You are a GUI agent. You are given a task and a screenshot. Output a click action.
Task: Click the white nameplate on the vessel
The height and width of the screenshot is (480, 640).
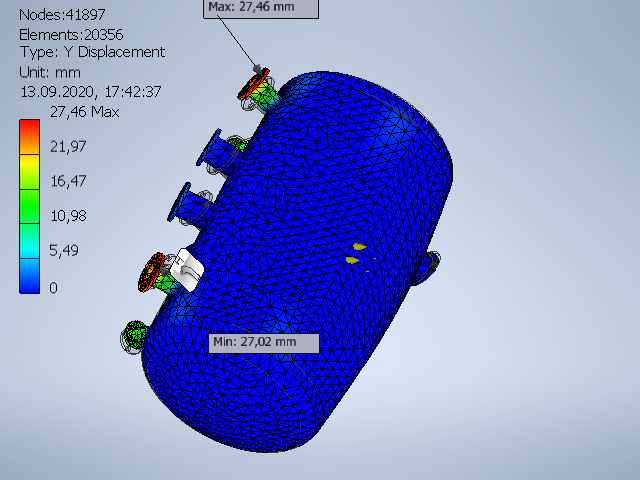pos(187,270)
